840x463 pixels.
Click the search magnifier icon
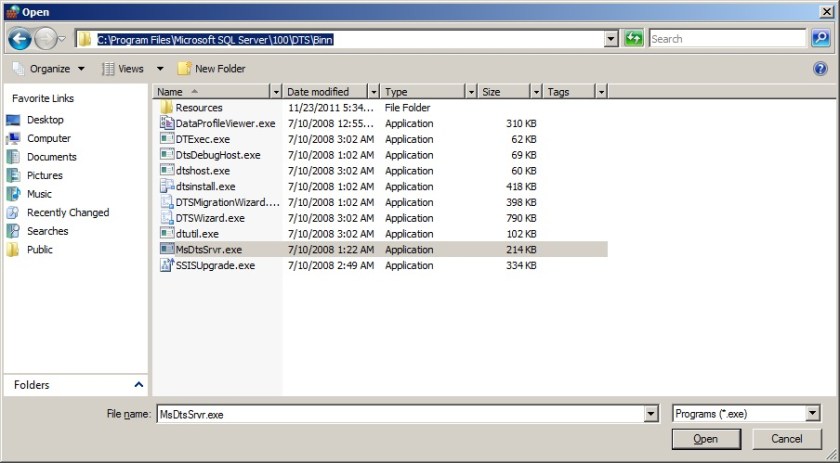[820, 39]
